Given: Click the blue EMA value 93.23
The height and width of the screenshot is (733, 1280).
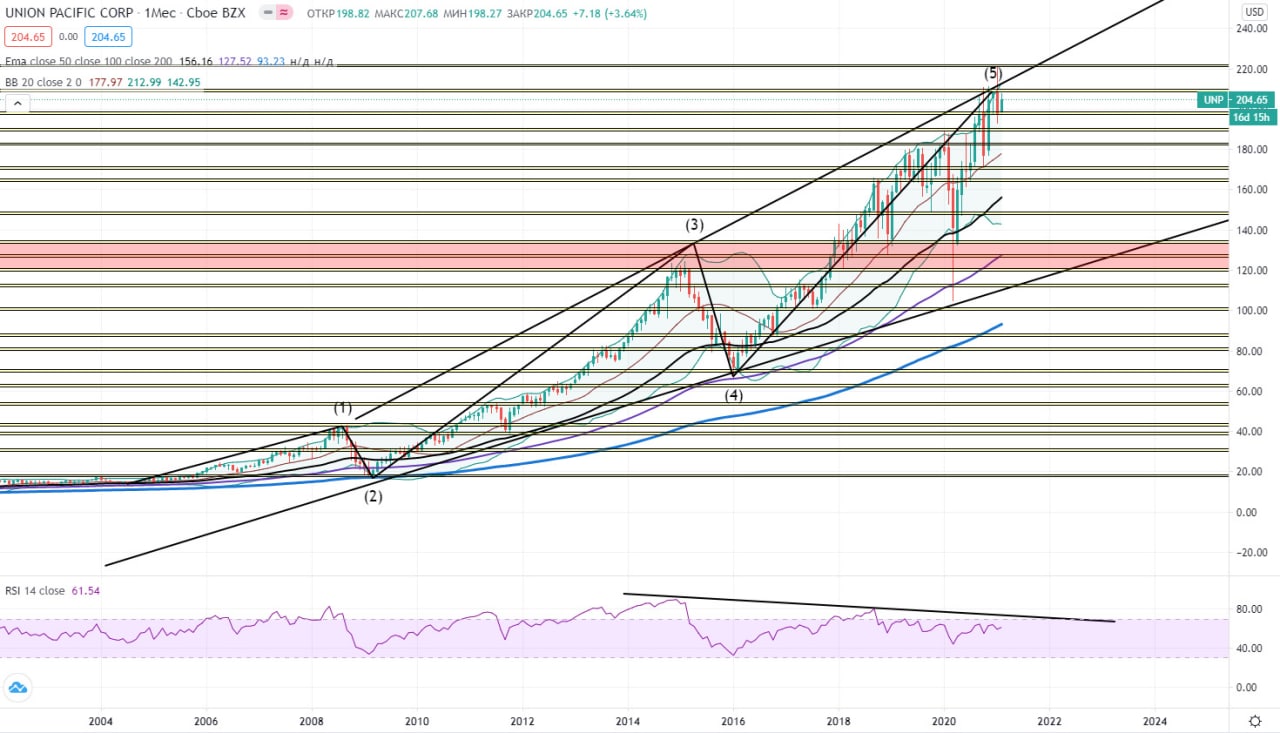Looking at the screenshot, I should 270,61.
